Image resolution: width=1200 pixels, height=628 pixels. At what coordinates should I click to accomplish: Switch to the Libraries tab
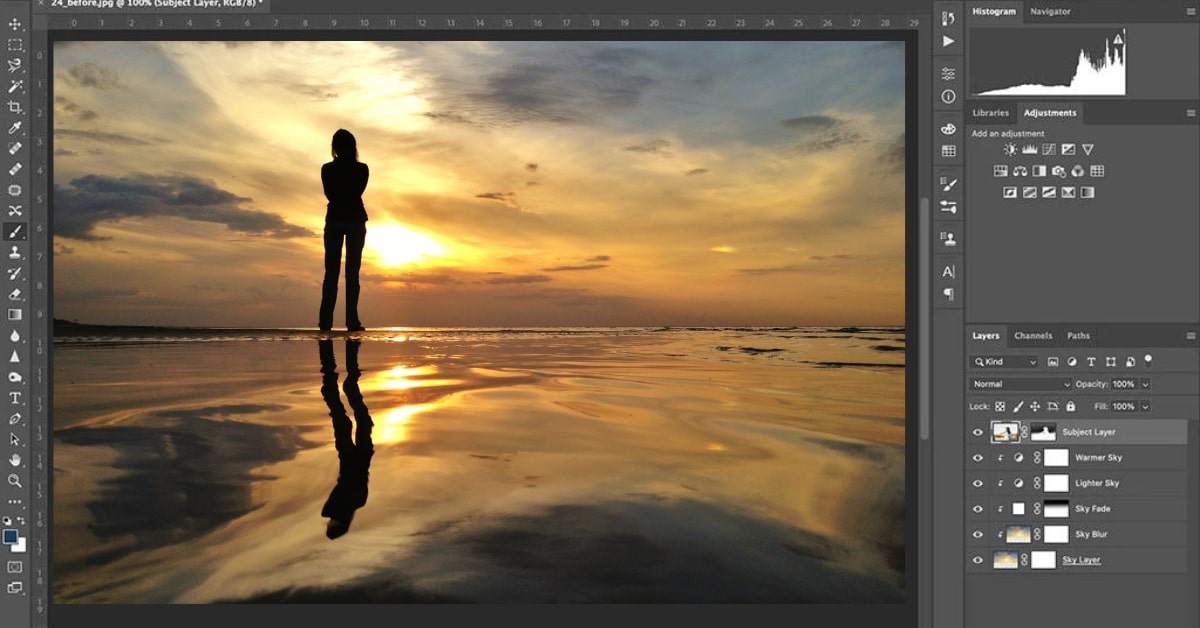tap(991, 113)
